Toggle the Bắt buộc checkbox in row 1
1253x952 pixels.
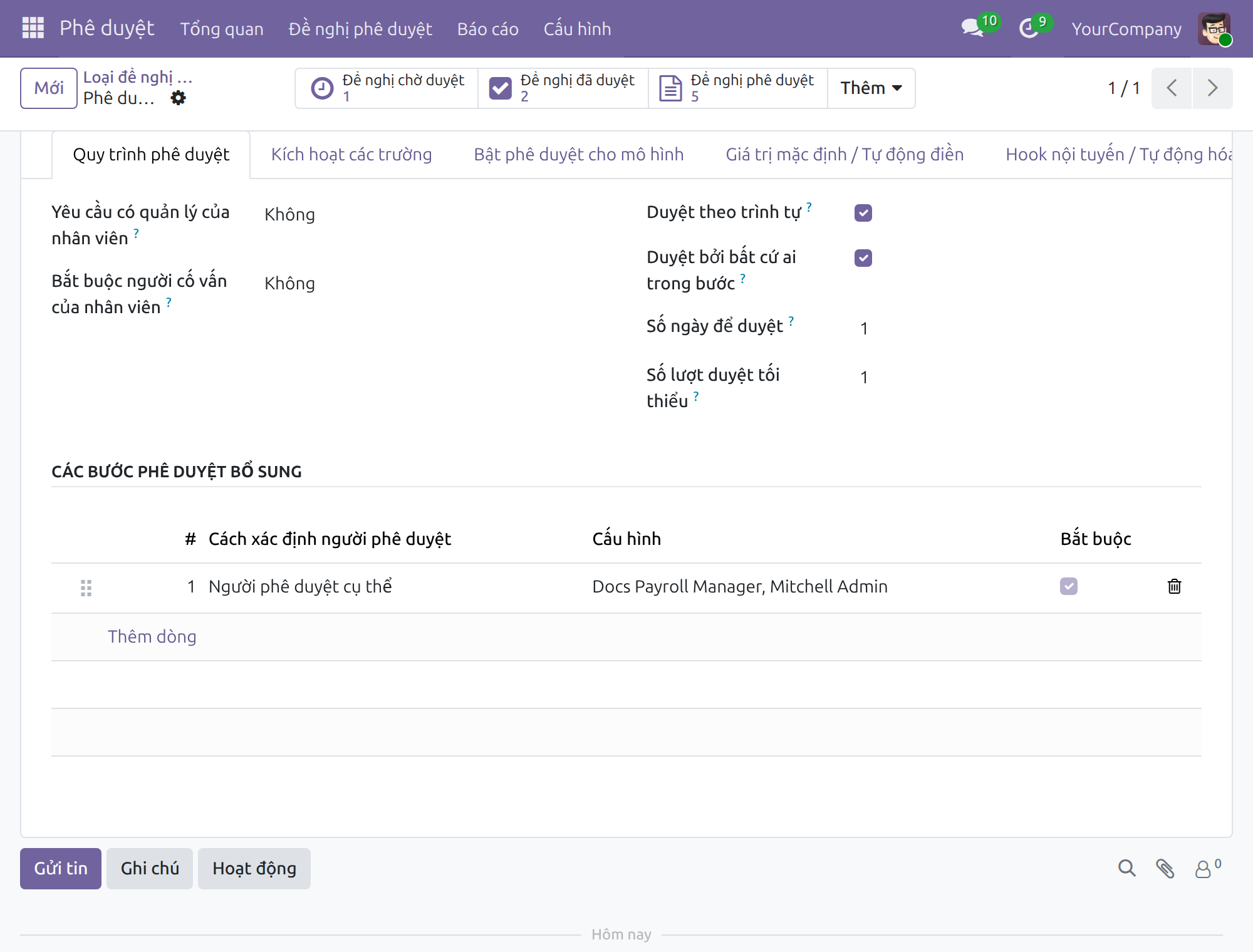tap(1069, 586)
